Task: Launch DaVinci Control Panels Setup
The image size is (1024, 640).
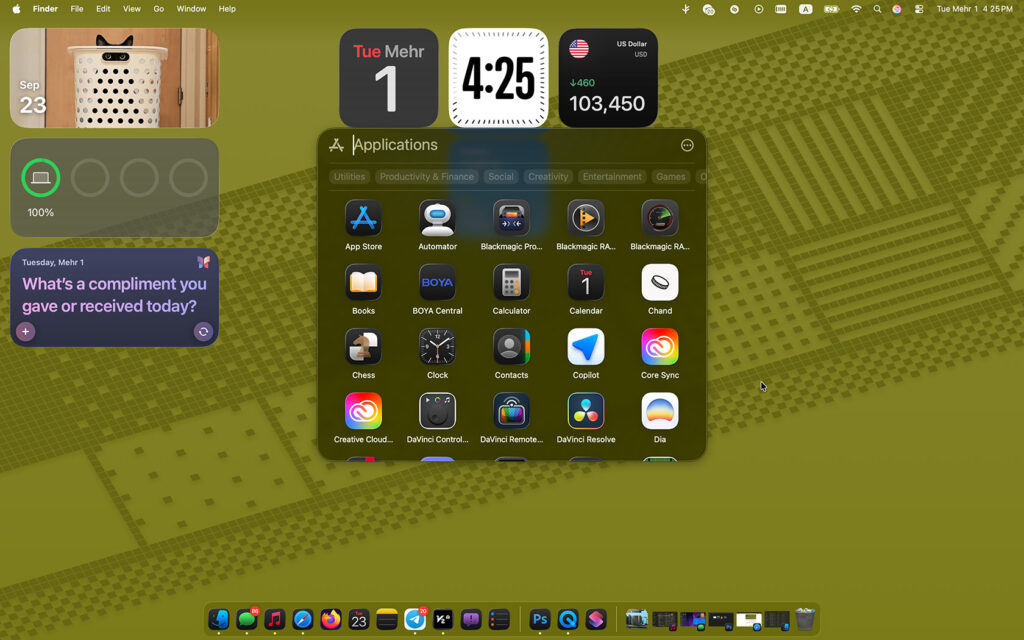Action: pos(437,411)
